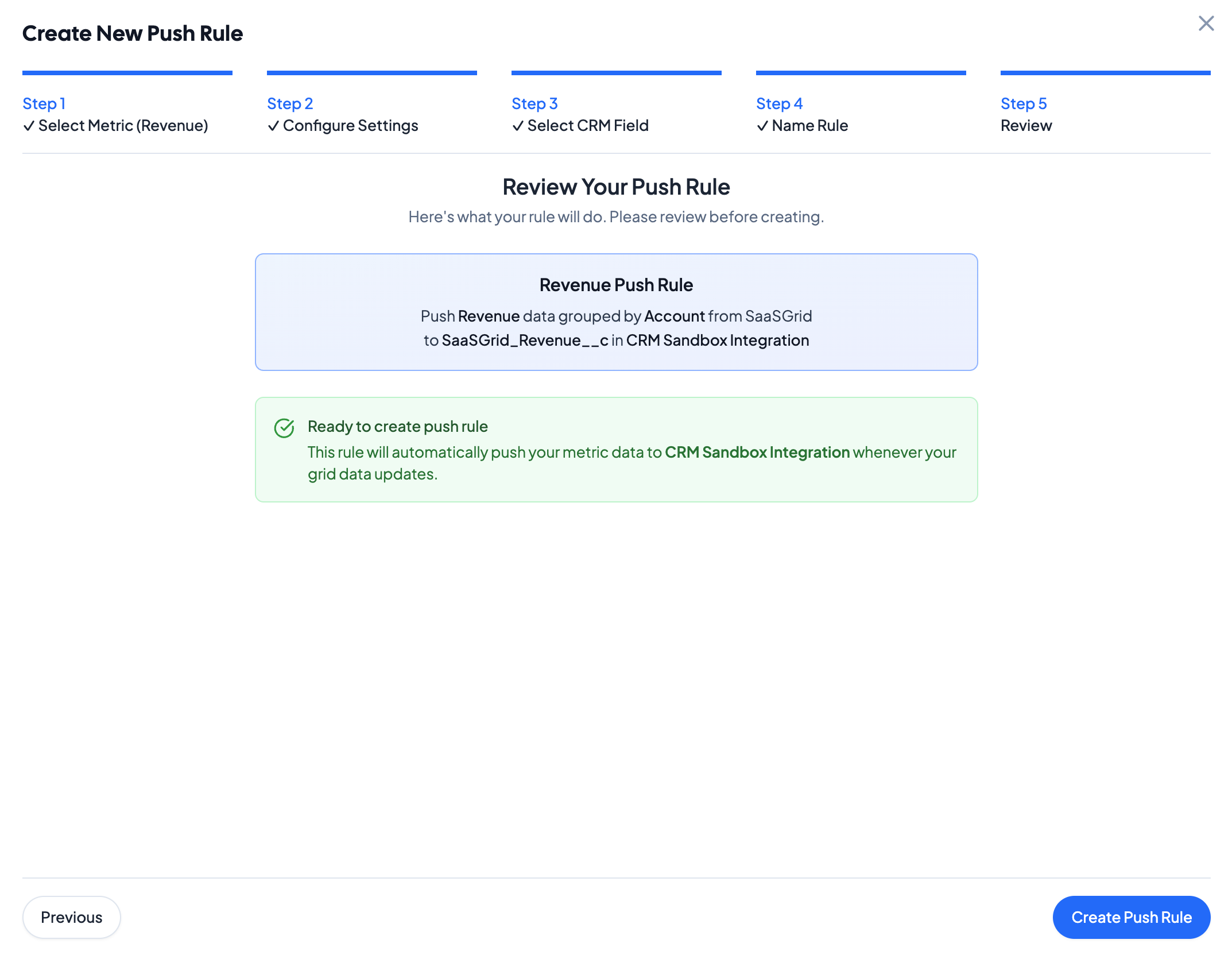Click the Step 1 progress bar
Image resolution: width=1232 pixels, height=959 pixels.
pos(127,73)
